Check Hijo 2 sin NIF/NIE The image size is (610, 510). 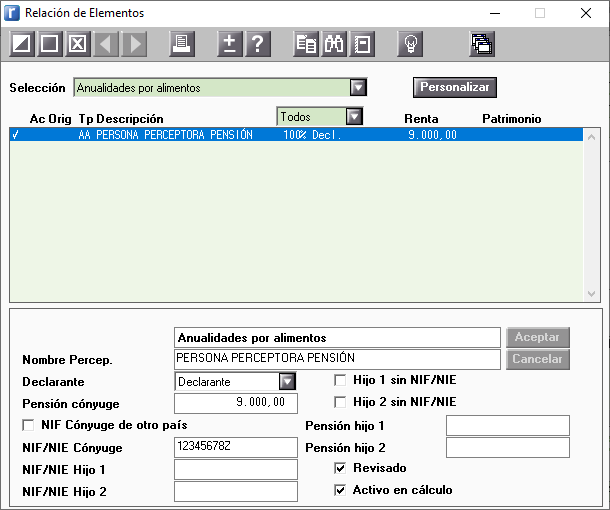click(x=340, y=402)
